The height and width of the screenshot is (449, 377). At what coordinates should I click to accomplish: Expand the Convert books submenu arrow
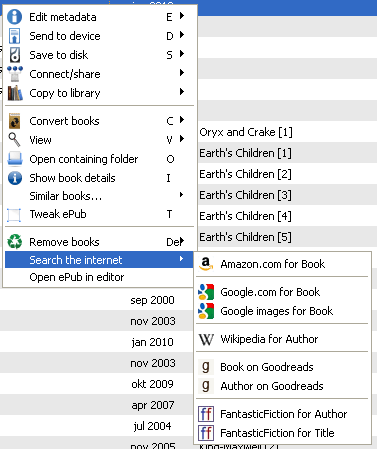182,120
